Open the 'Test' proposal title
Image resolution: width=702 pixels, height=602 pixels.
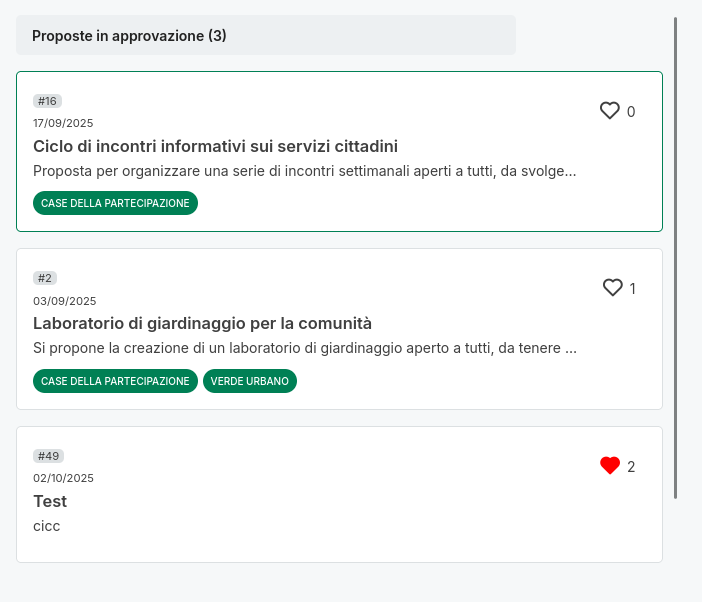[50, 501]
